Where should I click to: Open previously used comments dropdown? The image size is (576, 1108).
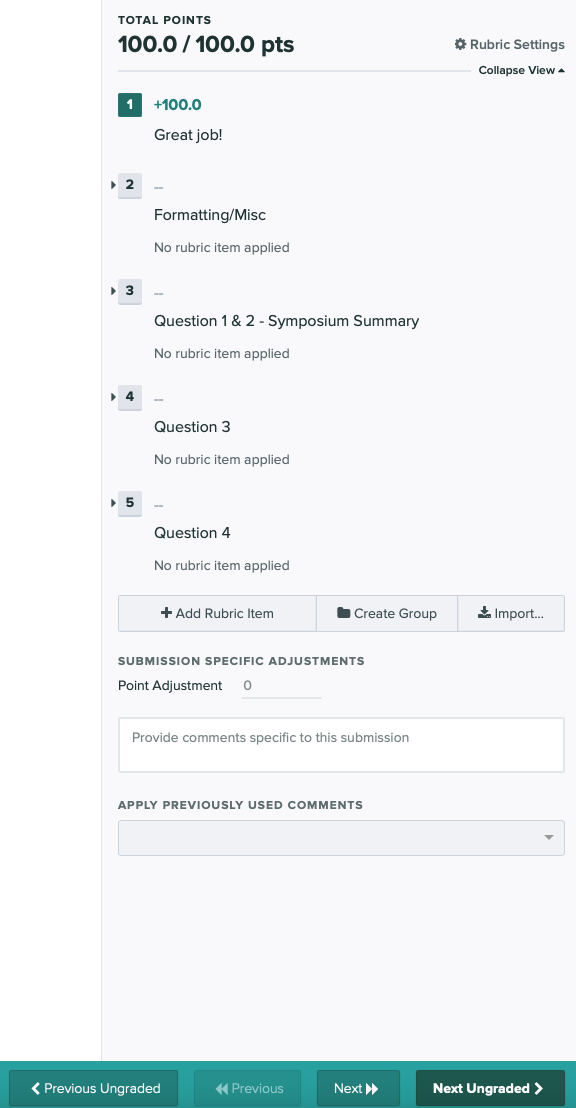(341, 838)
